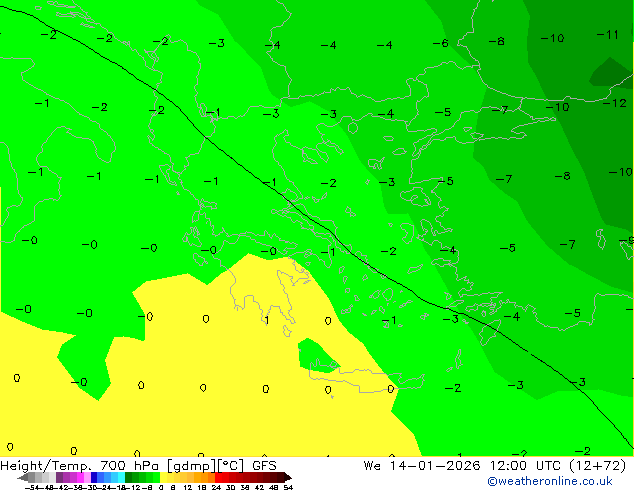Choose the cyan legend swatch above -18
The height and width of the screenshot is (490, 634).
click(x=121, y=477)
